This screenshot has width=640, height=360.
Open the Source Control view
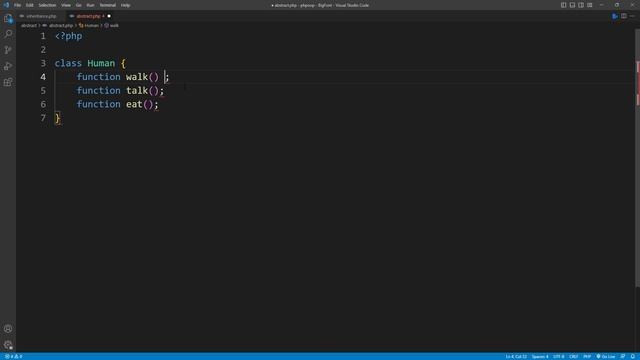[8, 50]
